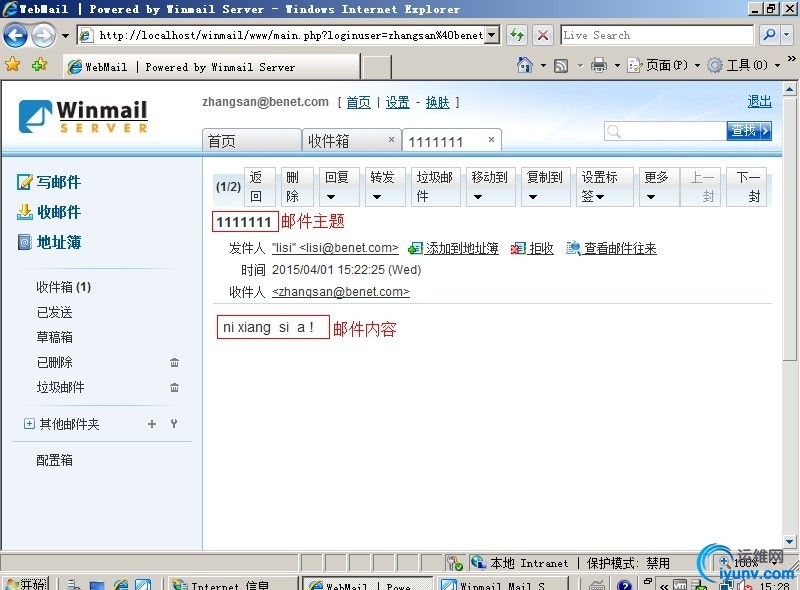Add new folder plus icon beside 其他邮件夹

pyautogui.click(x=152, y=424)
